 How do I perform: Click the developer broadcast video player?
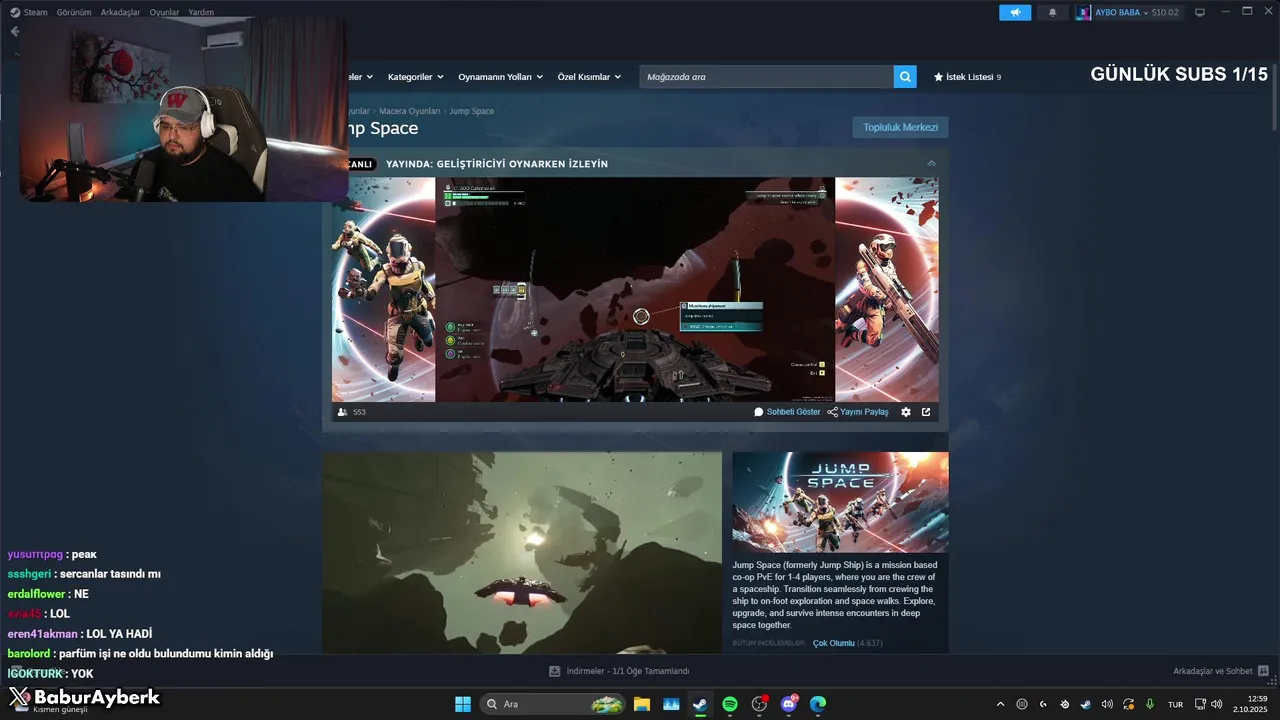coord(635,289)
